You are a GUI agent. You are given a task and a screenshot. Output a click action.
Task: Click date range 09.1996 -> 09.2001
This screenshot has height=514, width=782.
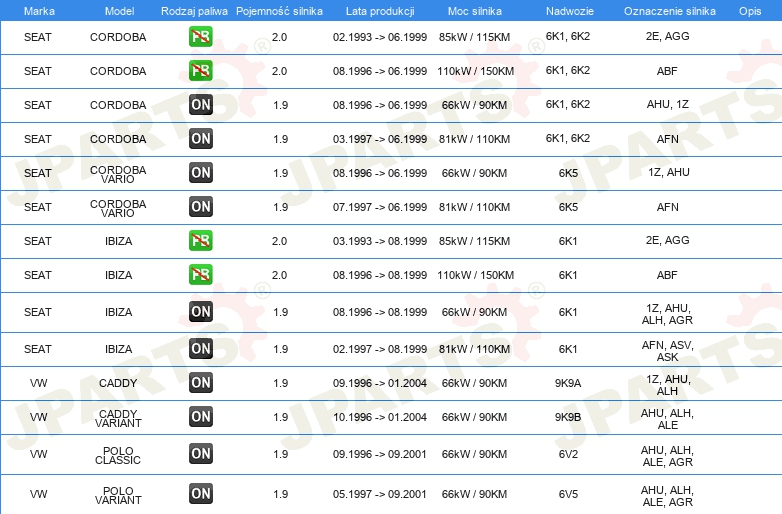380,454
